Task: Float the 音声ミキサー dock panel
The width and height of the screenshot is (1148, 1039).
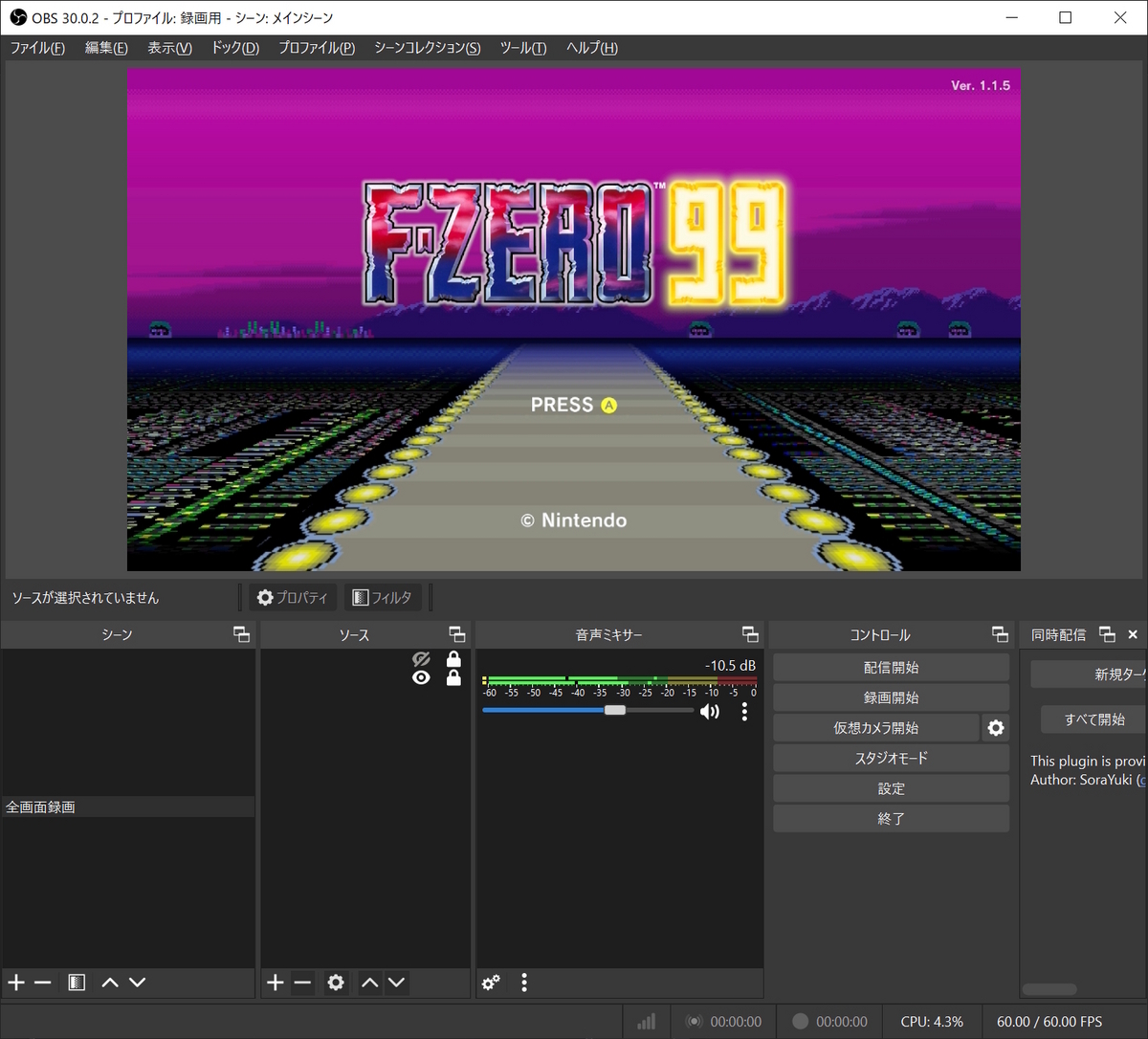Action: [750, 634]
